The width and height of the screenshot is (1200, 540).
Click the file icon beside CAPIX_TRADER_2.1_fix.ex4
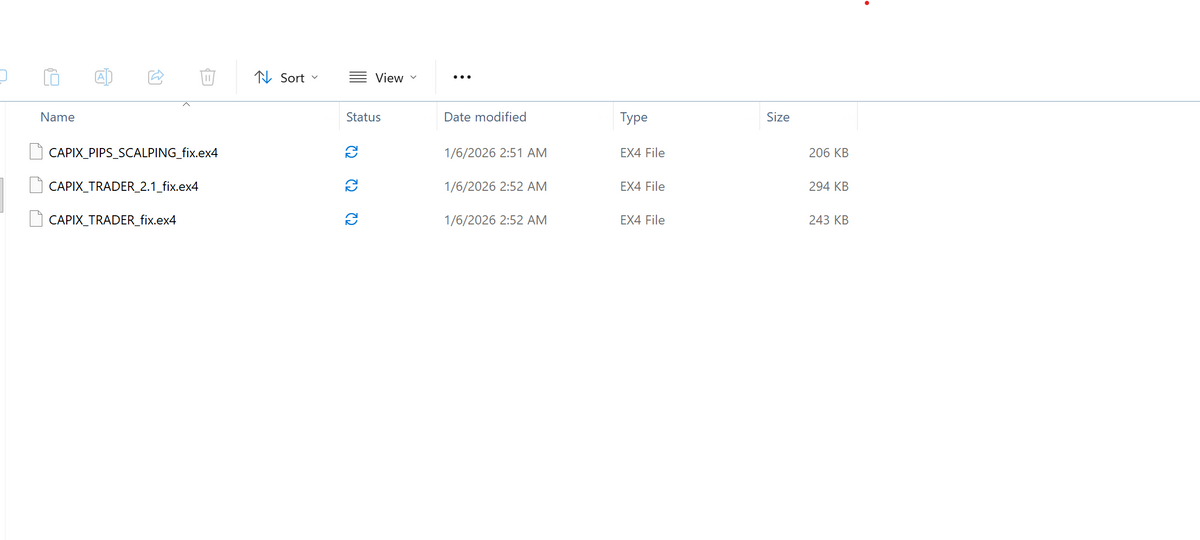click(x=37, y=186)
